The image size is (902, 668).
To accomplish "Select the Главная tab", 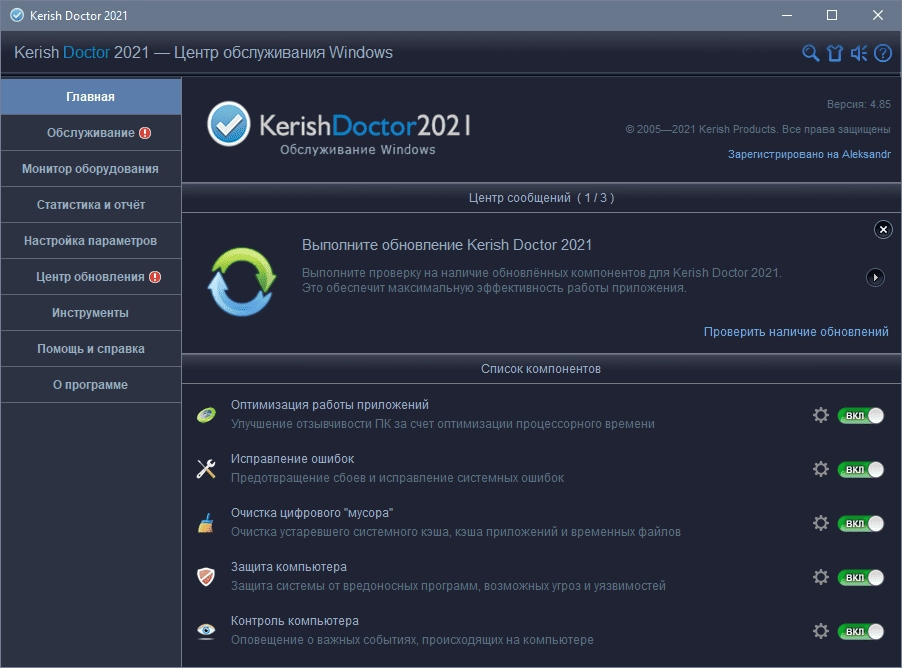I will click(91, 97).
